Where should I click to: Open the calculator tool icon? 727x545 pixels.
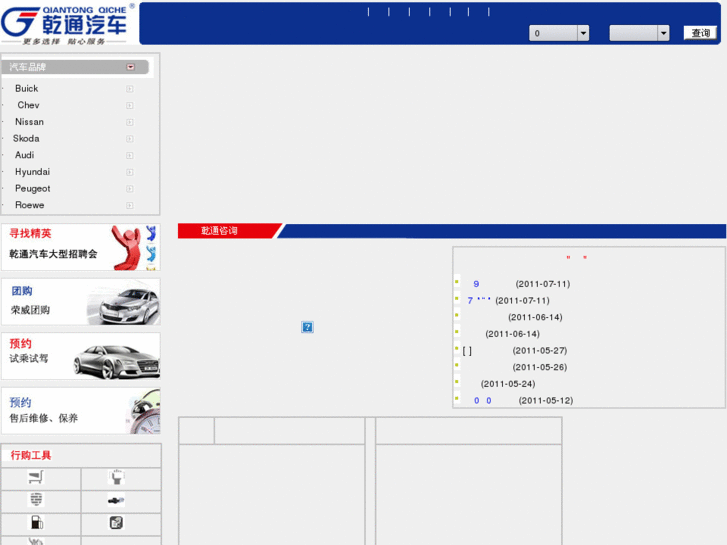(116, 523)
